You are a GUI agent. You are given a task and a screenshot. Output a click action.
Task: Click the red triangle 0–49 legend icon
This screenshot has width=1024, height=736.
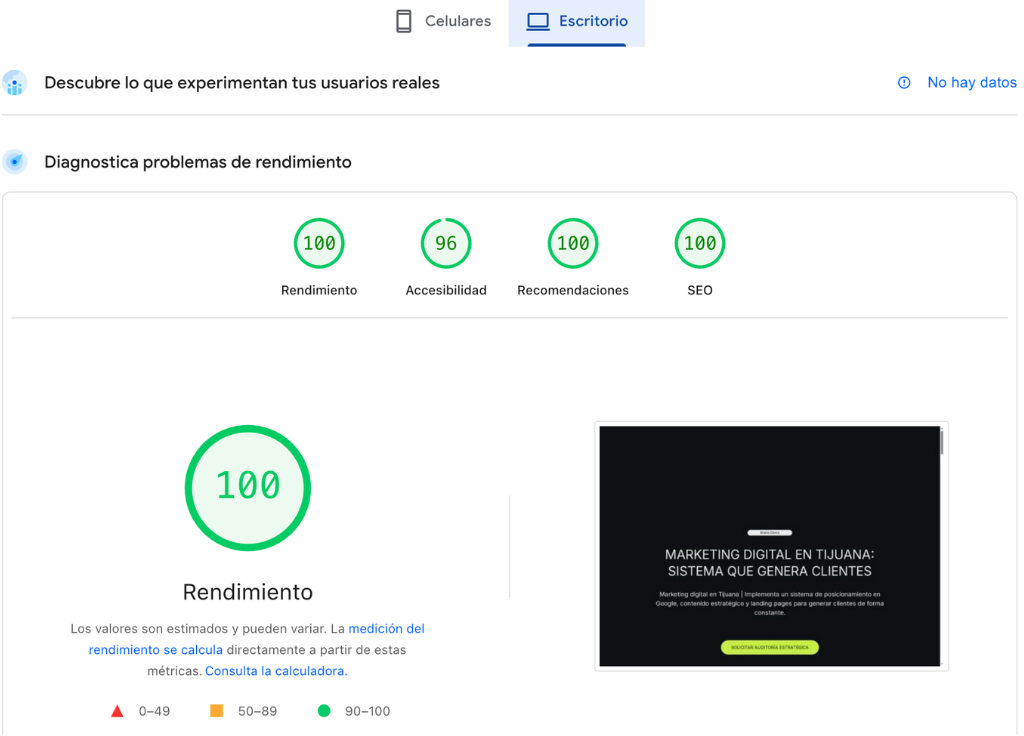pyautogui.click(x=117, y=711)
